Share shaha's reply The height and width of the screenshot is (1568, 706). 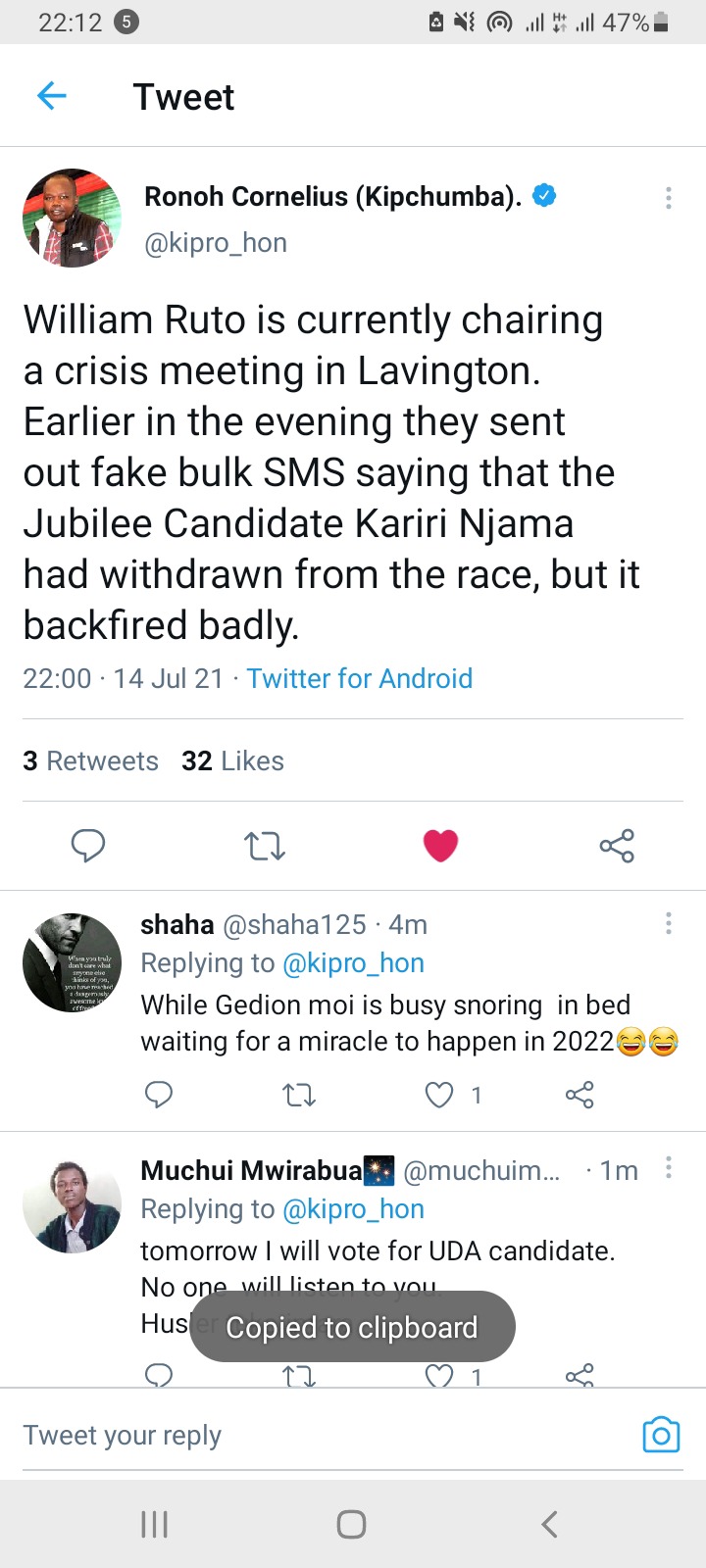tap(580, 1095)
